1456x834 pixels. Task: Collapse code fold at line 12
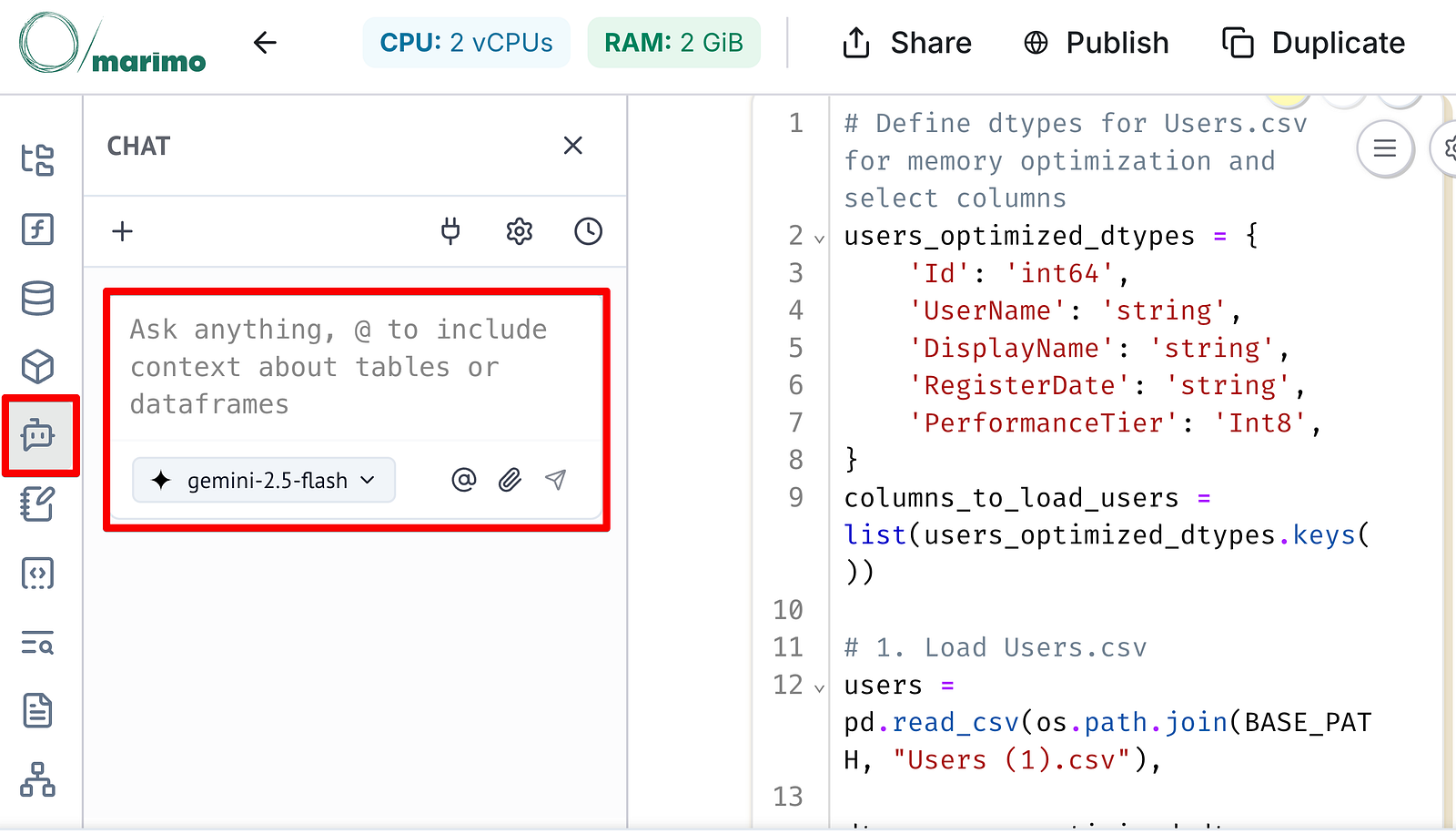tap(819, 687)
